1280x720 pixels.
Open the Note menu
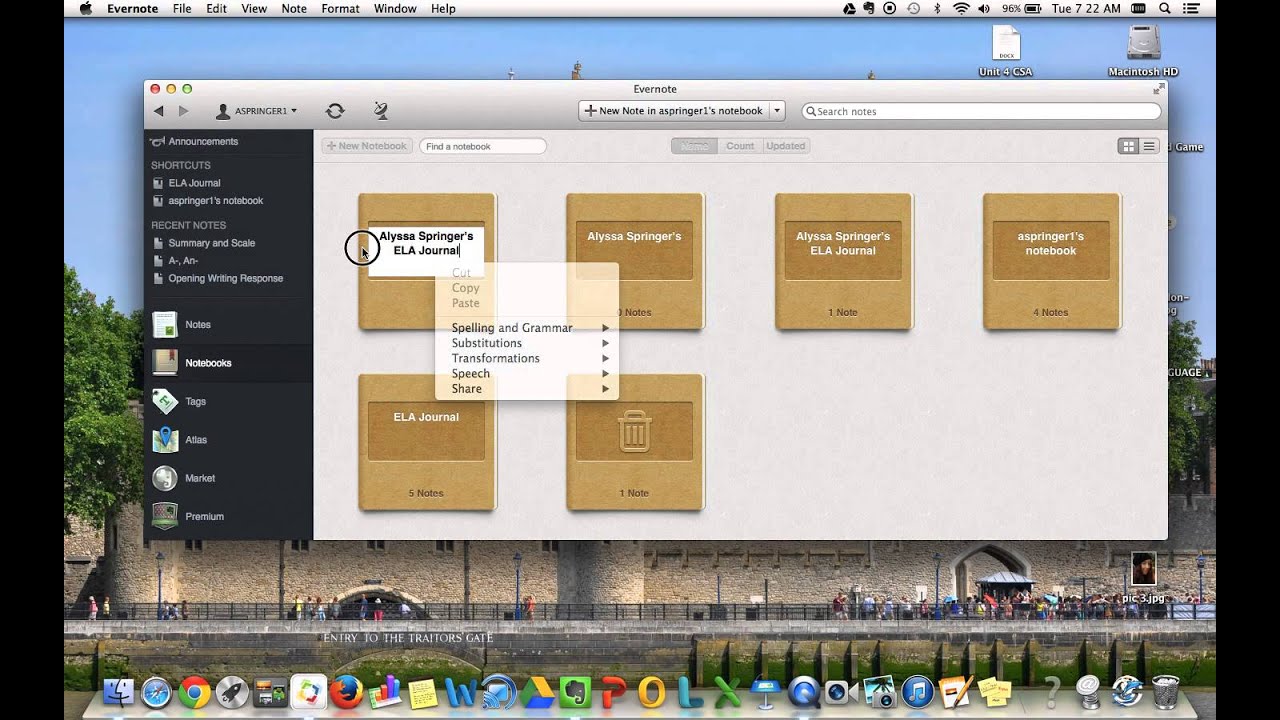(x=294, y=8)
